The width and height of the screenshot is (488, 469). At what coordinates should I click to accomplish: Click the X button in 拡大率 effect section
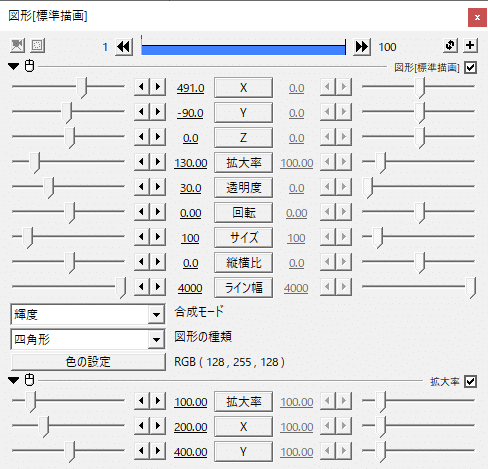[x=243, y=427]
